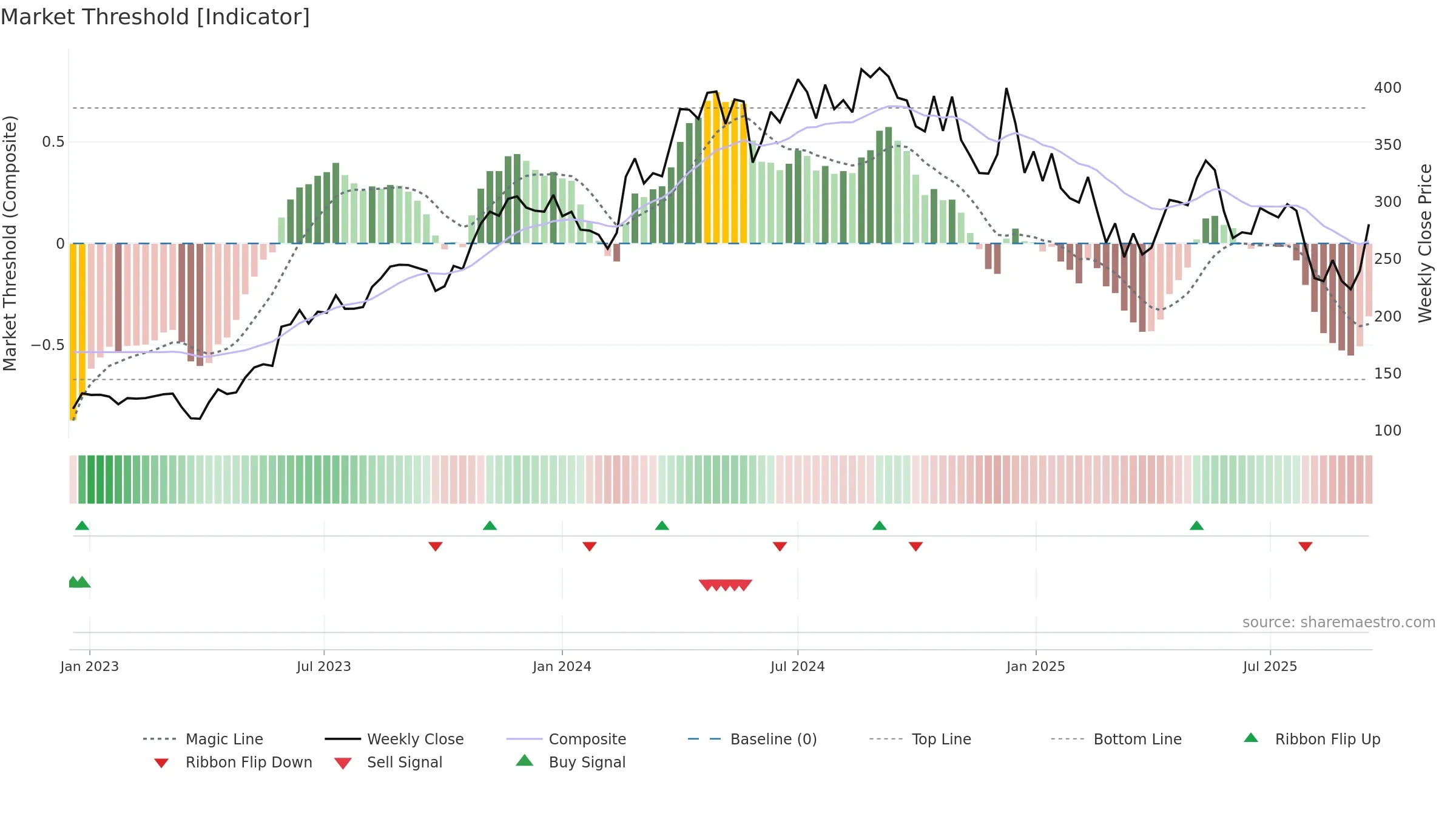Toggle Weekly Close legend entry
This screenshot has height=819, width=1456.
click(394, 739)
